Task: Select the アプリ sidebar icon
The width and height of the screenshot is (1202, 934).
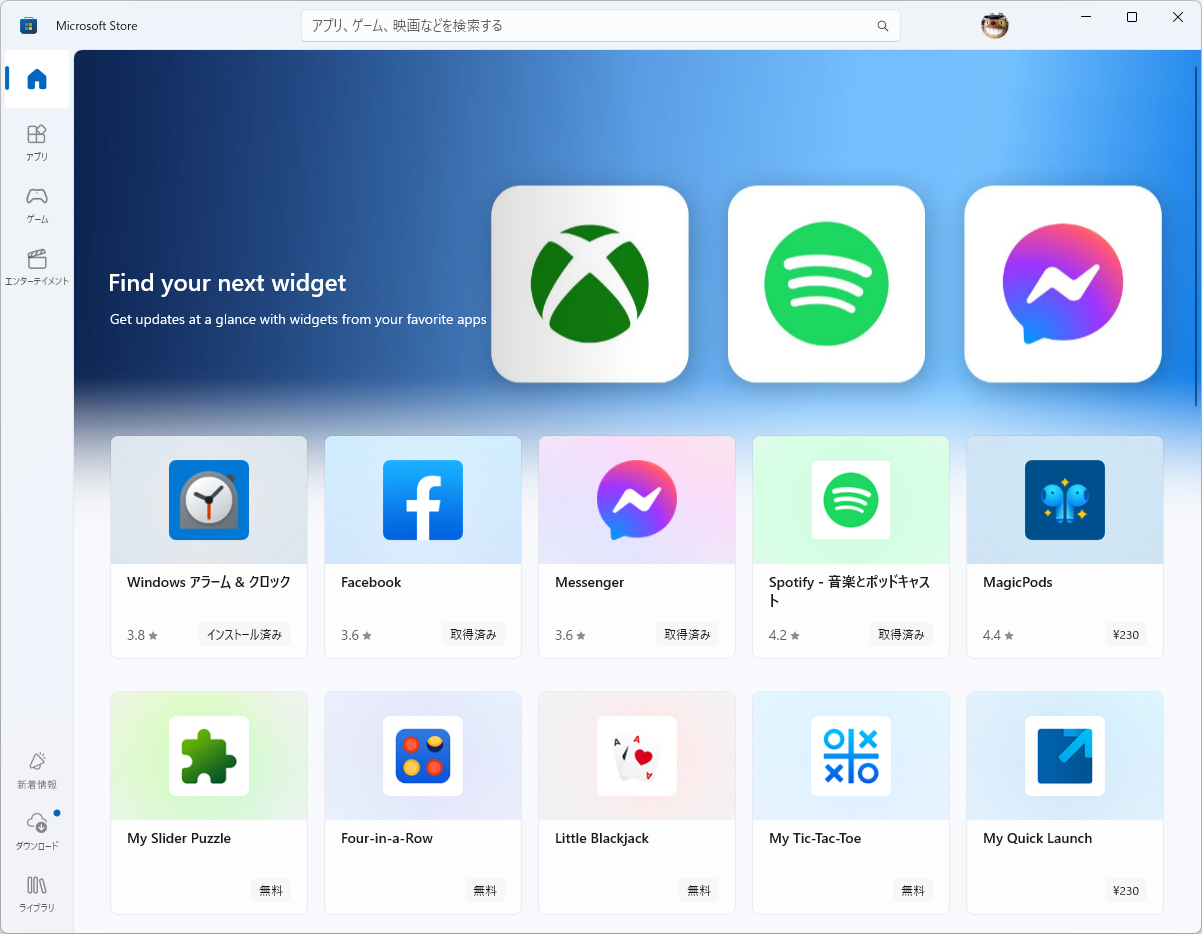Action: coord(36,140)
